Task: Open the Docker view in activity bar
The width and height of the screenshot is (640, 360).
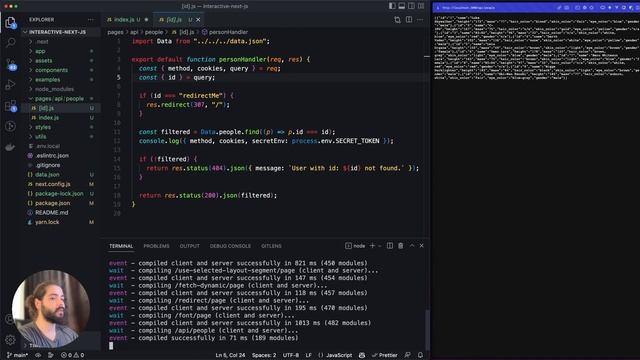Action: tap(11, 147)
